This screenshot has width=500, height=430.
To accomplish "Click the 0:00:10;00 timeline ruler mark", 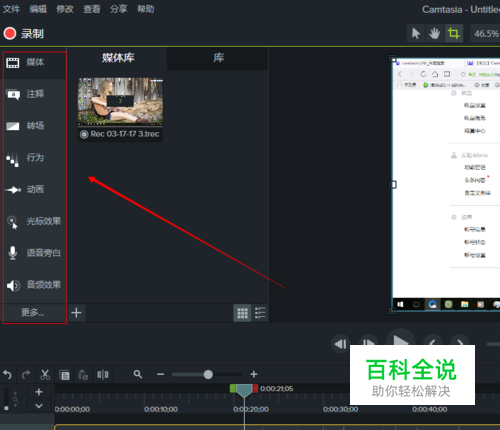I will point(161,409).
